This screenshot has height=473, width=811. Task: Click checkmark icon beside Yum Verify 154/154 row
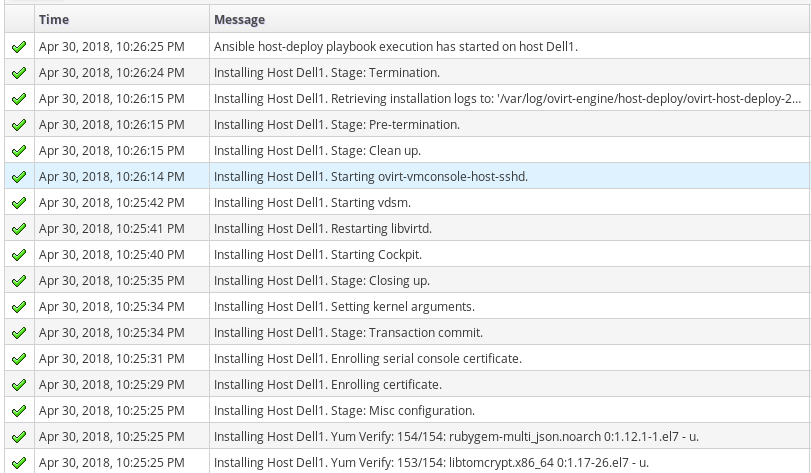pos(19,437)
